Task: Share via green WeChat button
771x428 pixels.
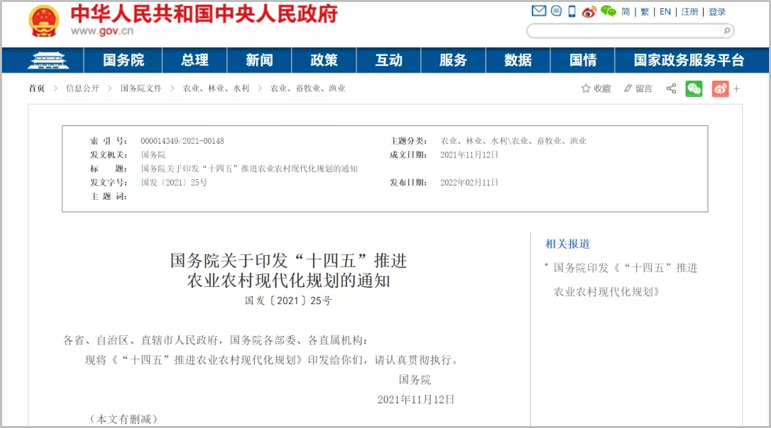Action: tap(694, 88)
